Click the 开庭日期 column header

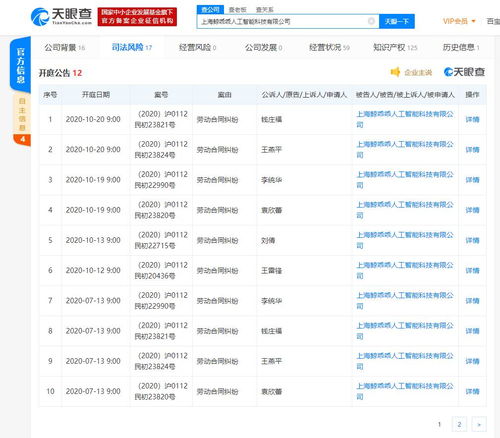point(96,95)
